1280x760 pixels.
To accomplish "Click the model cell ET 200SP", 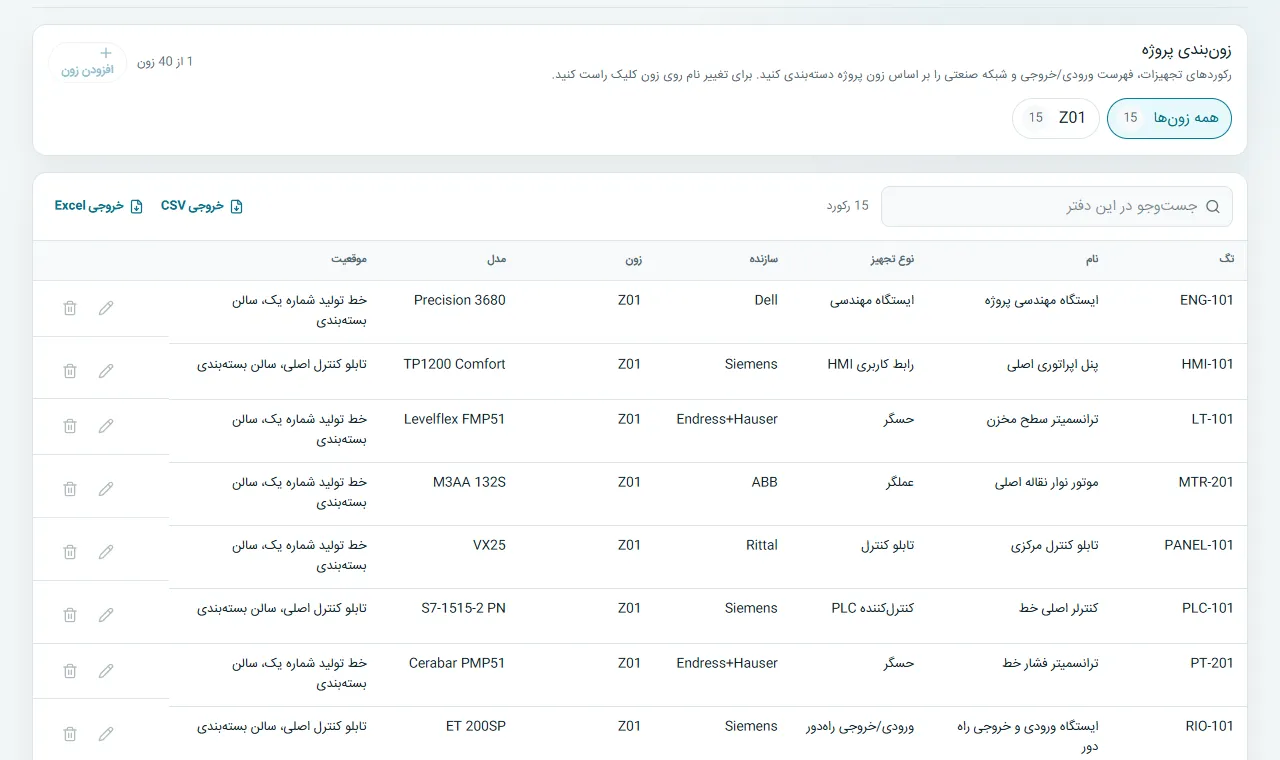I will tap(476, 726).
